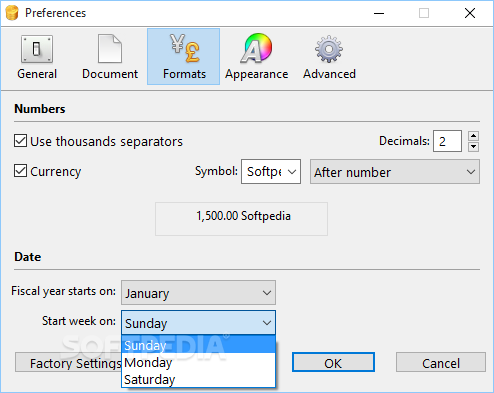Viewport: 494px width, 393px height.
Task: Choose Saturday from the open week list
Action: coord(198,379)
